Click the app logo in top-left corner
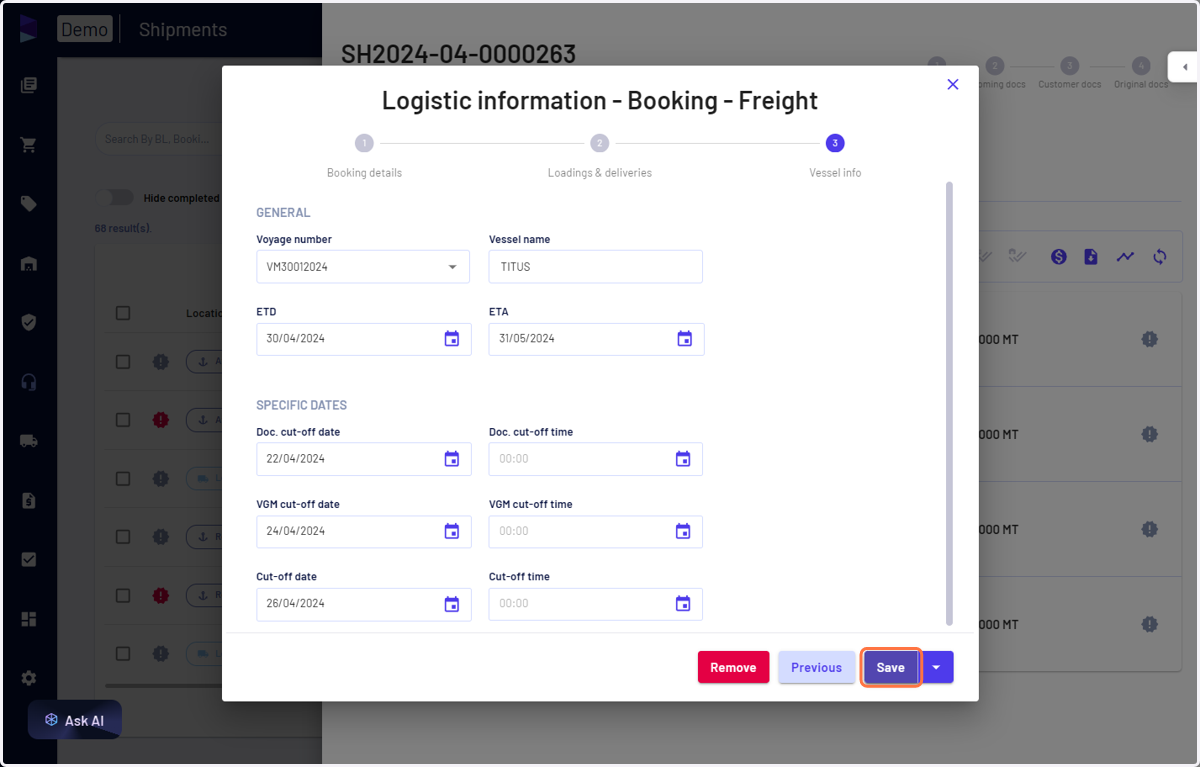Screen dimensions: 1200x767 [x=28, y=29]
